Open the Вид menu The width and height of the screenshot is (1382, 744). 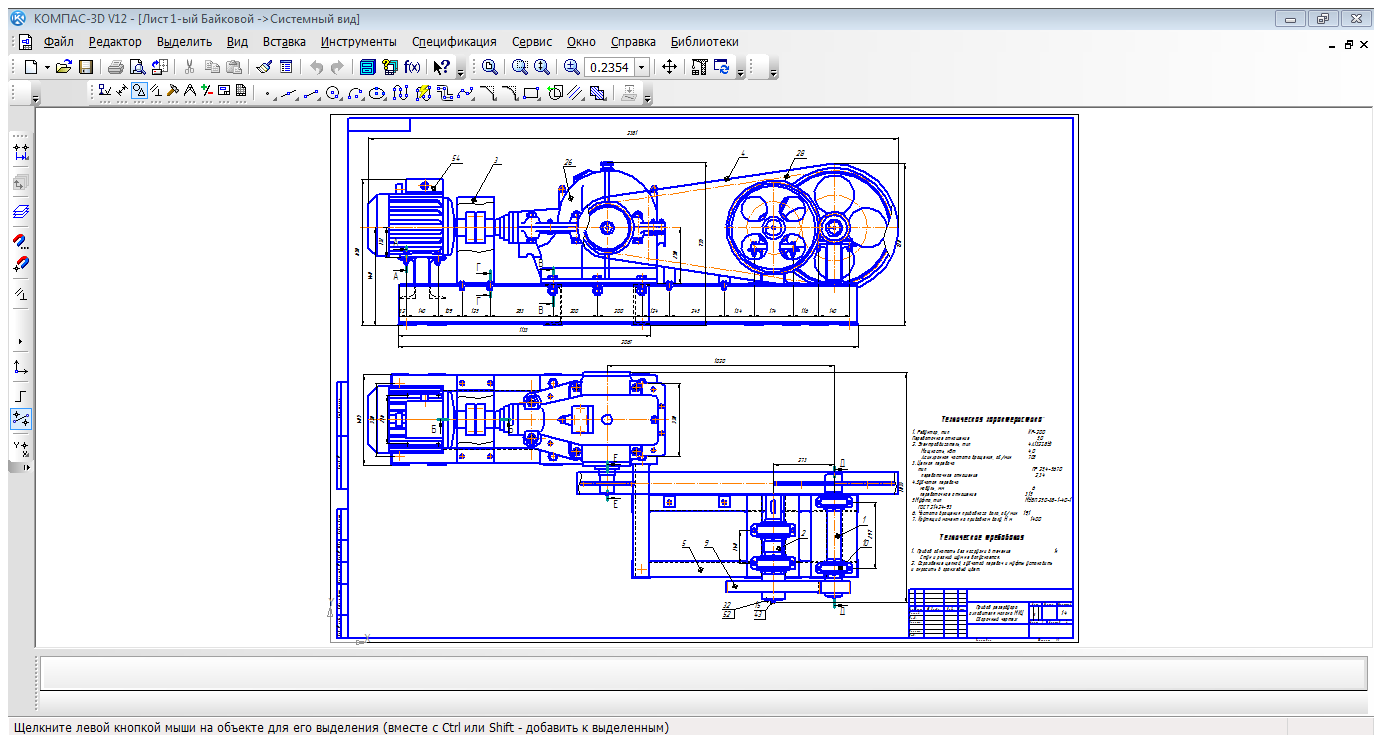[237, 41]
